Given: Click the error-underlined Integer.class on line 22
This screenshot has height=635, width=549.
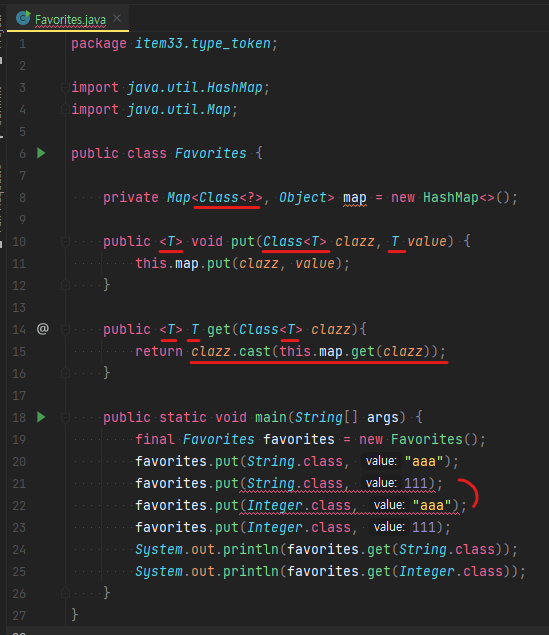Looking at the screenshot, I should (299, 505).
